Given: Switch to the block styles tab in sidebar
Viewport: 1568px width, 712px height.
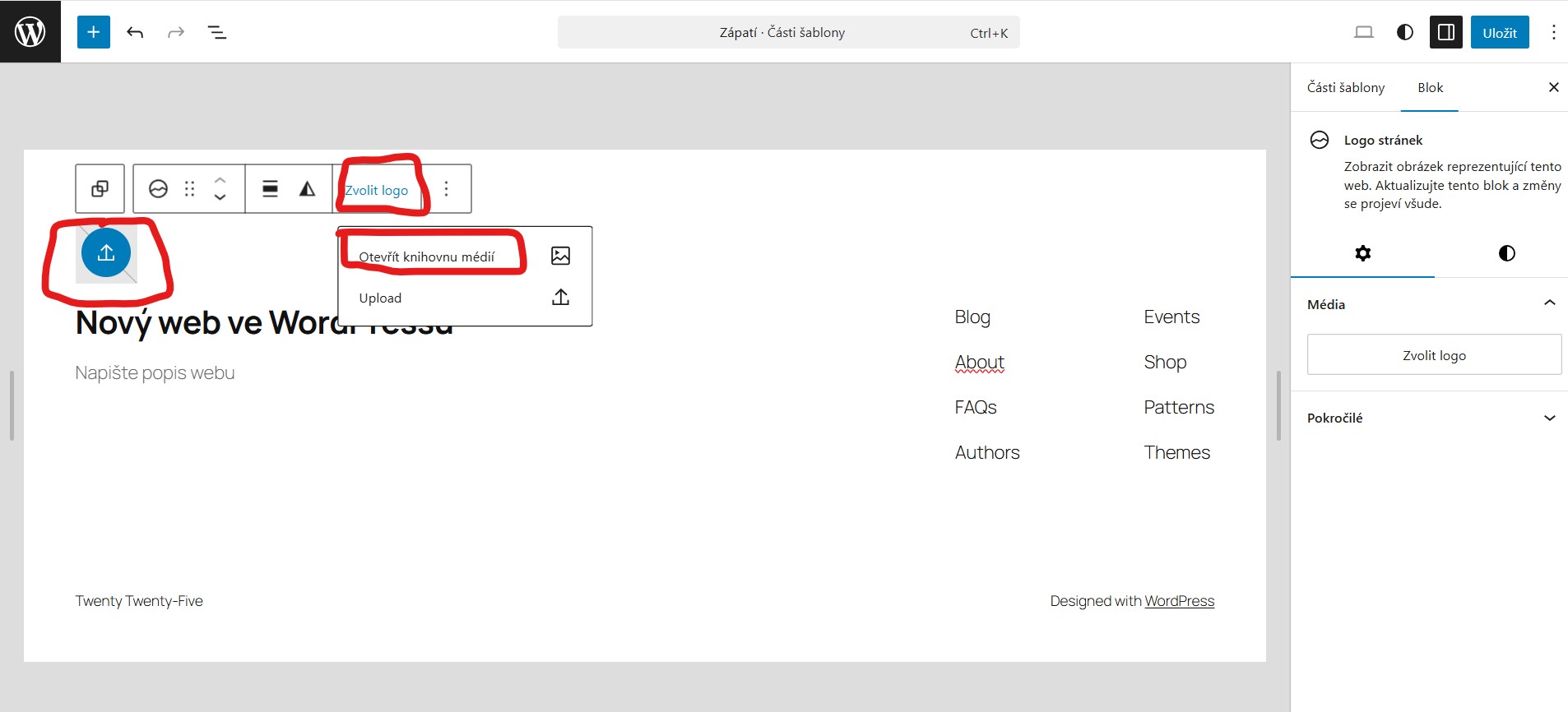Looking at the screenshot, I should pos(1506,253).
